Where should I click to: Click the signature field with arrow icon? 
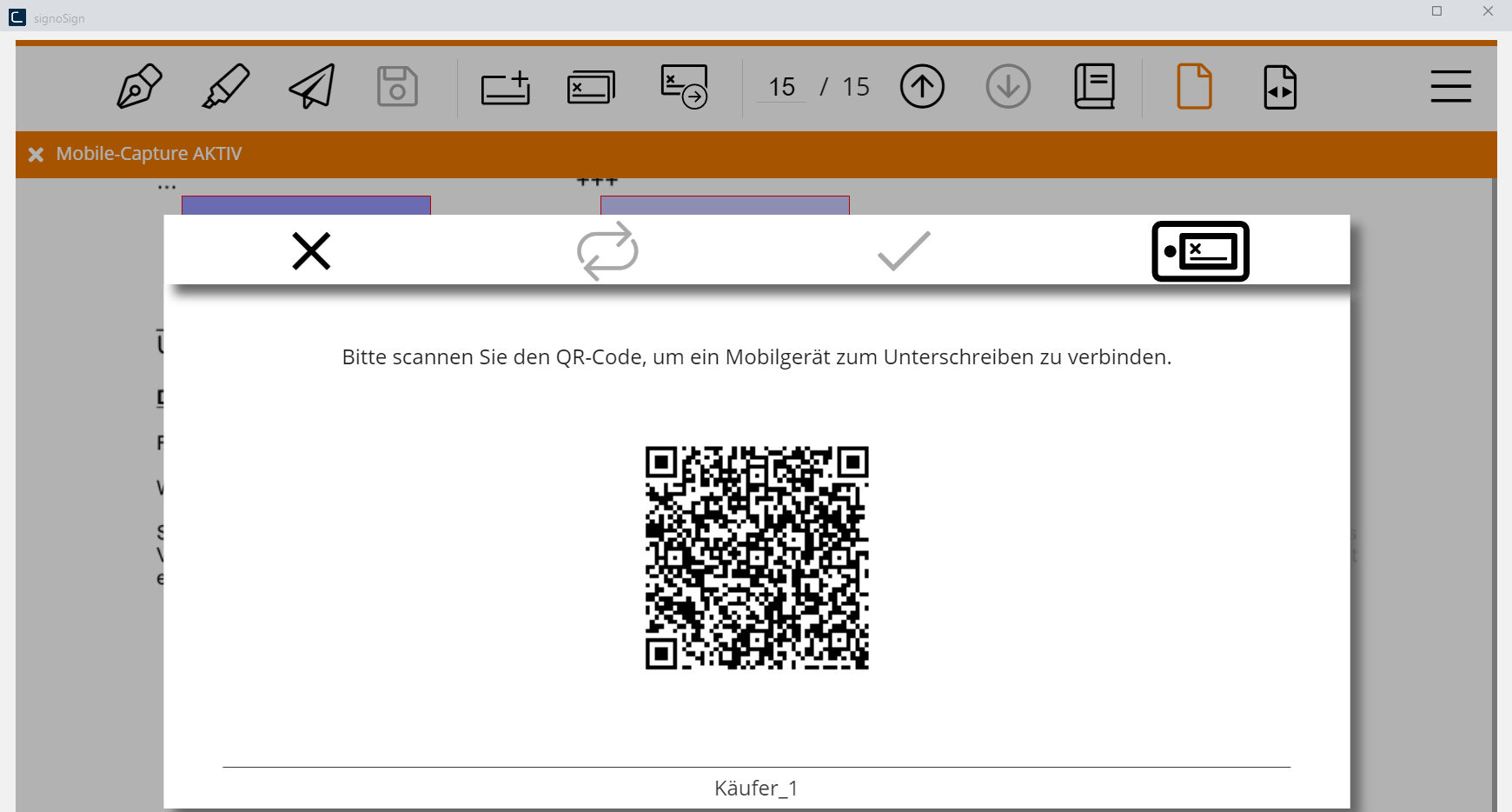coord(684,86)
